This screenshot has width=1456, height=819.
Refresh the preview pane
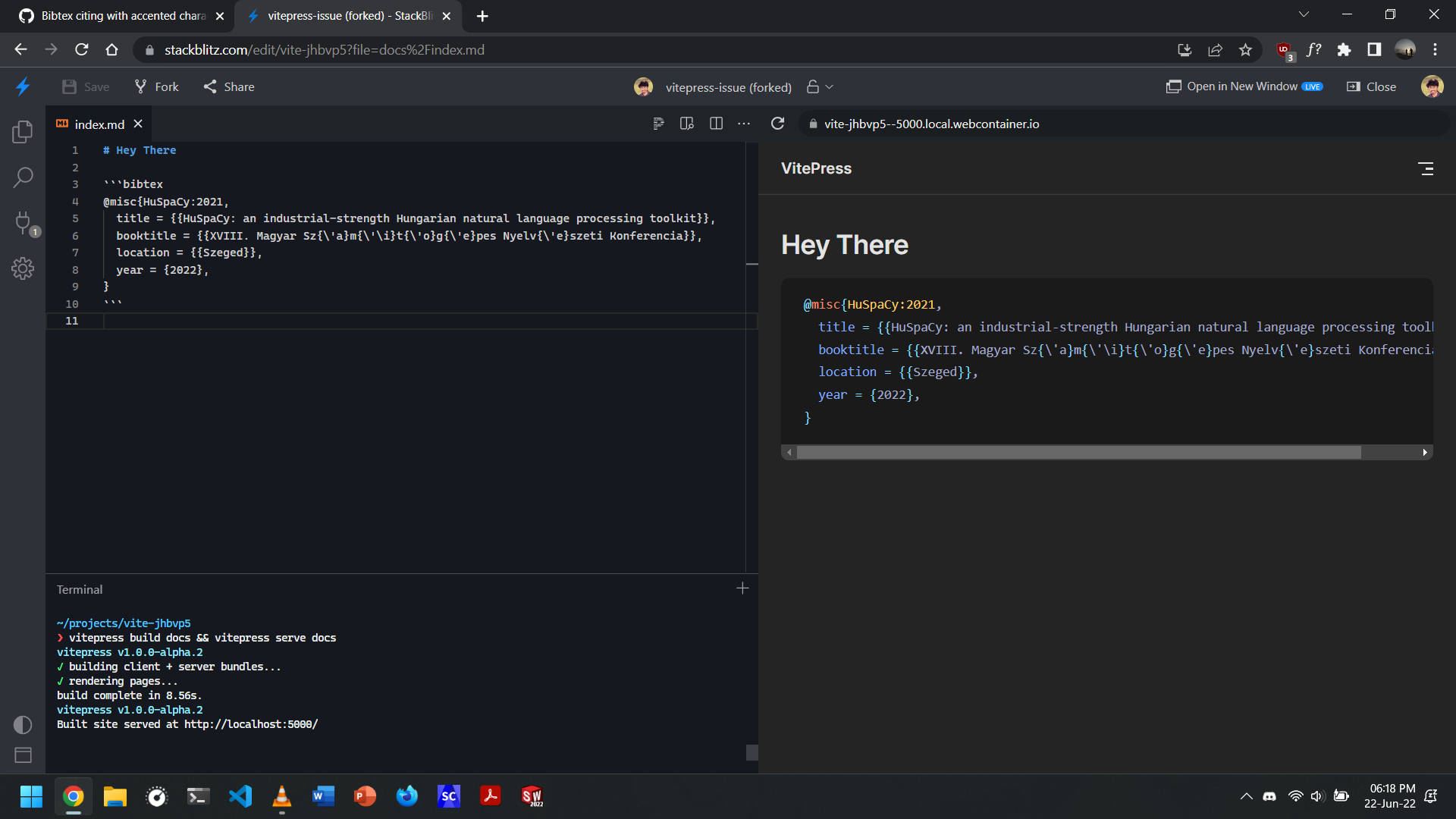[x=777, y=123]
